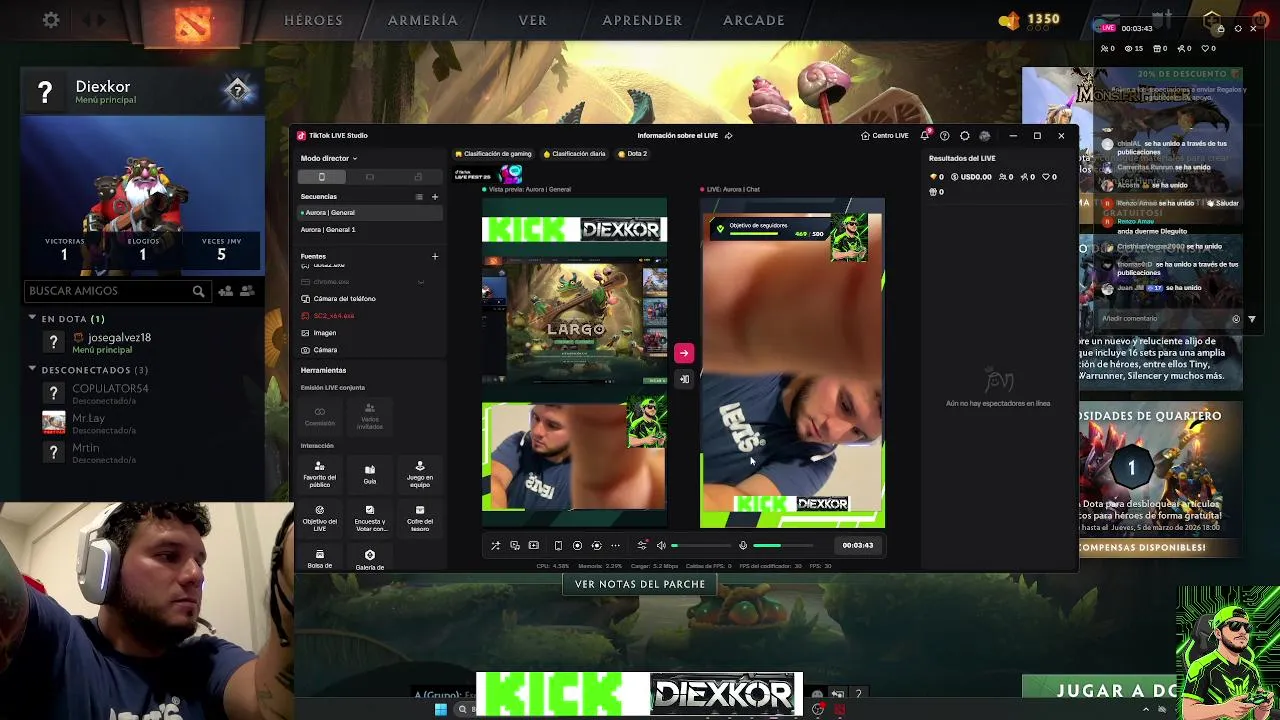The image size is (1280, 720).
Task: Open more options ellipsis in bottom toolbar
Action: 615,545
